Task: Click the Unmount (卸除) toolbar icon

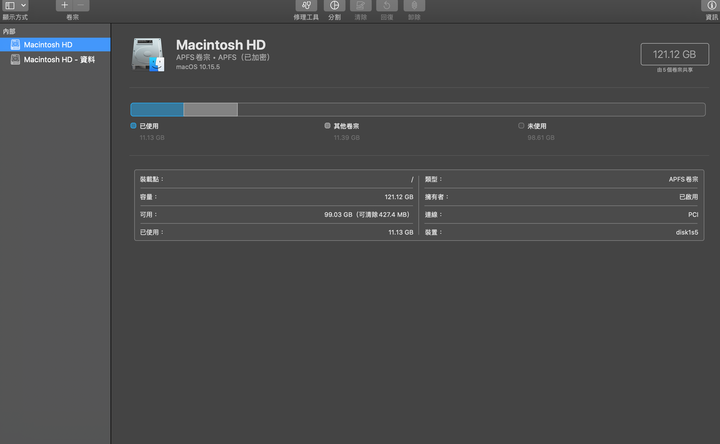Action: coord(414,6)
